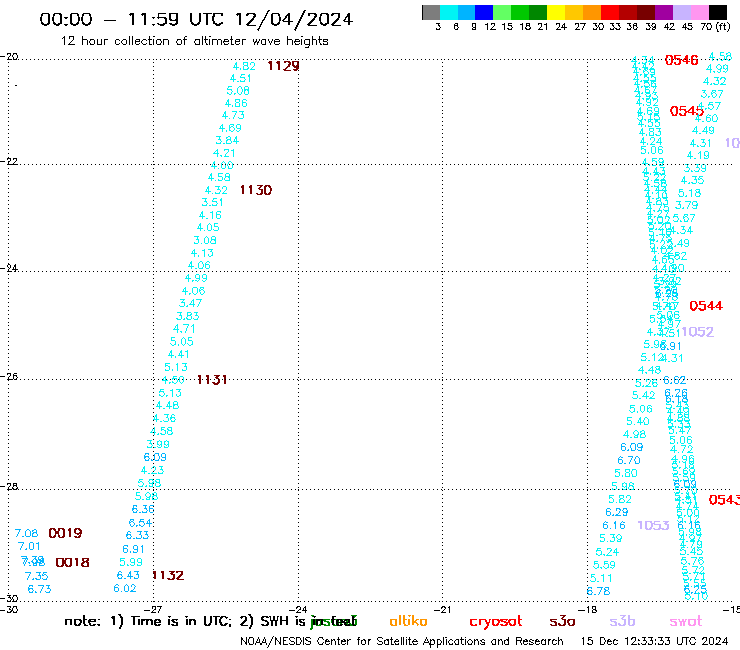Click the wave height value 3.84
The height and width of the screenshot is (650, 740).
coord(227,141)
